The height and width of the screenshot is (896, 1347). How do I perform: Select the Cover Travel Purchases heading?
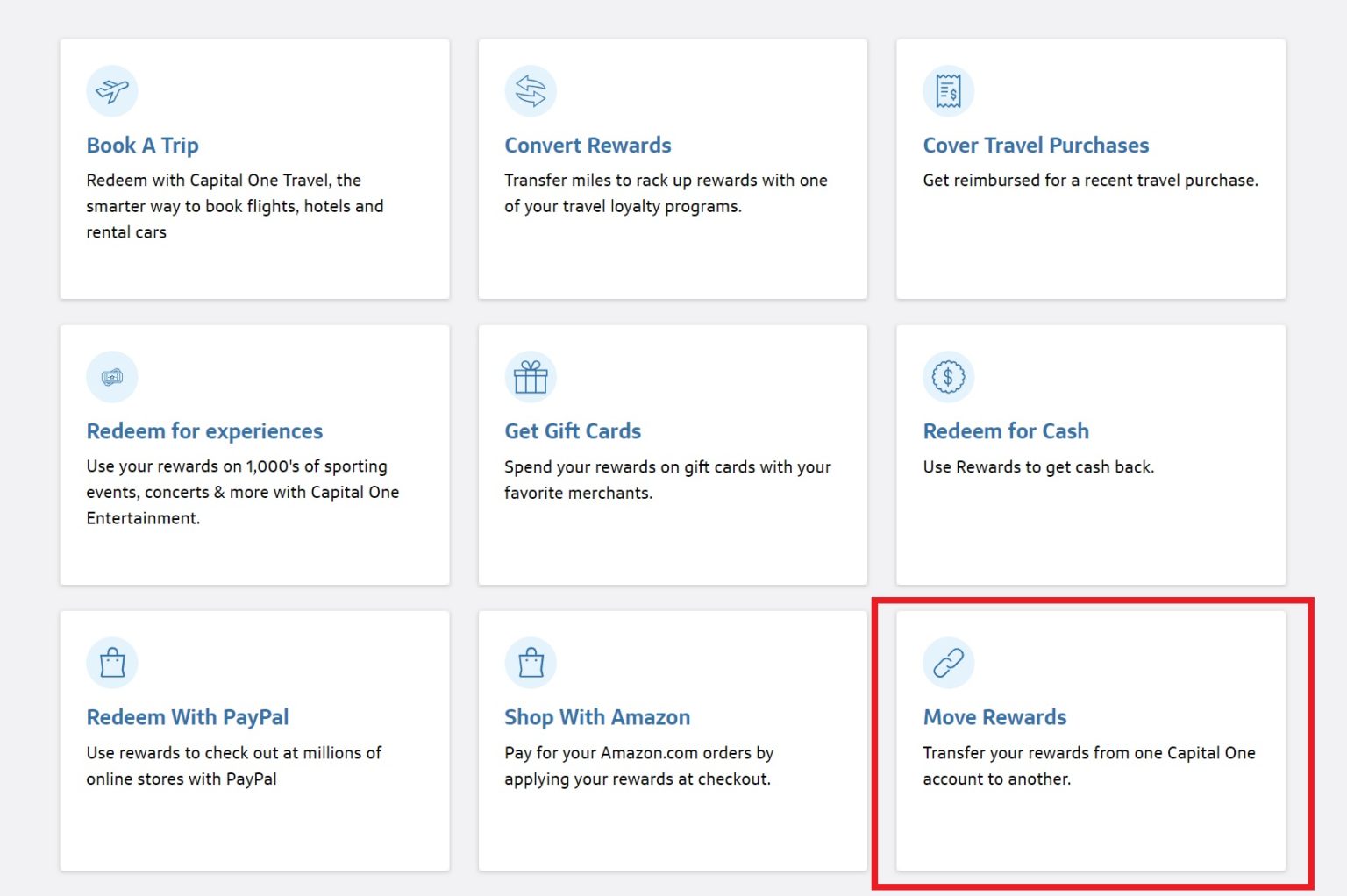coord(1036,146)
